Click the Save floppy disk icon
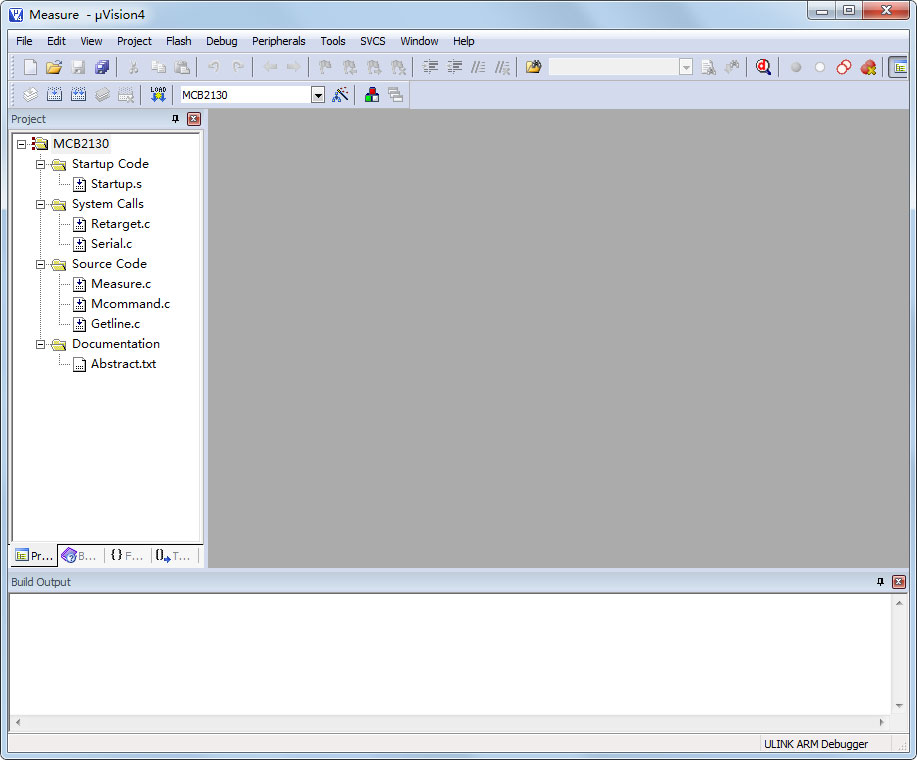The image size is (917, 760). (x=78, y=67)
